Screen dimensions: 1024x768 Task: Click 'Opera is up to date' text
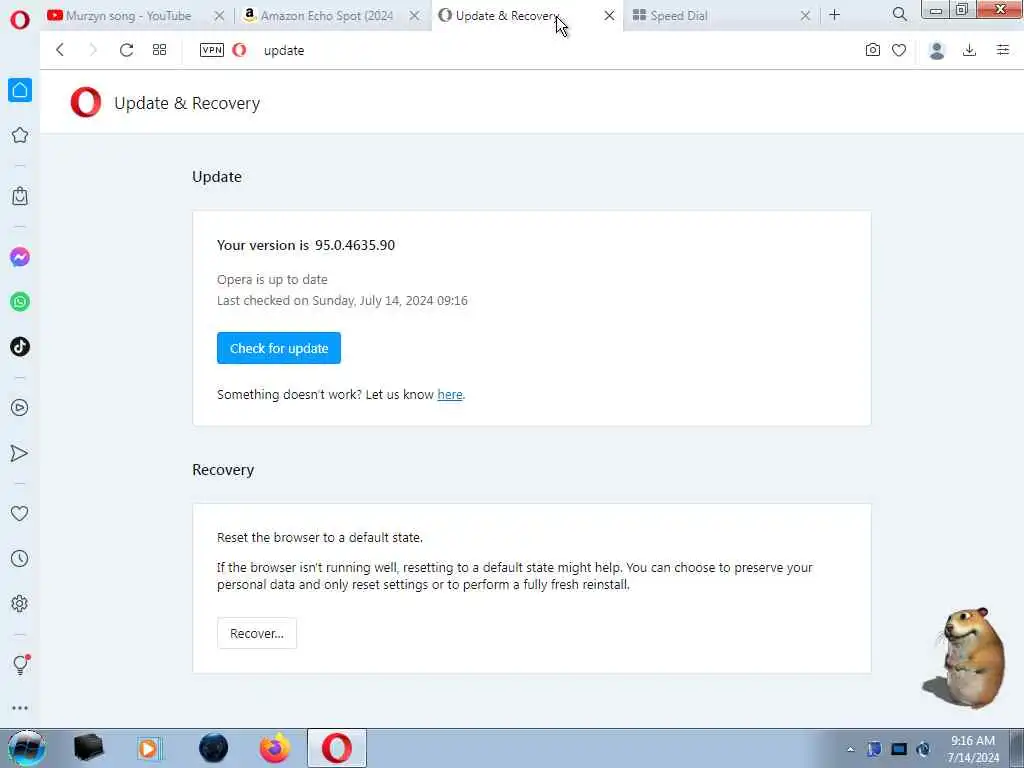click(272, 280)
